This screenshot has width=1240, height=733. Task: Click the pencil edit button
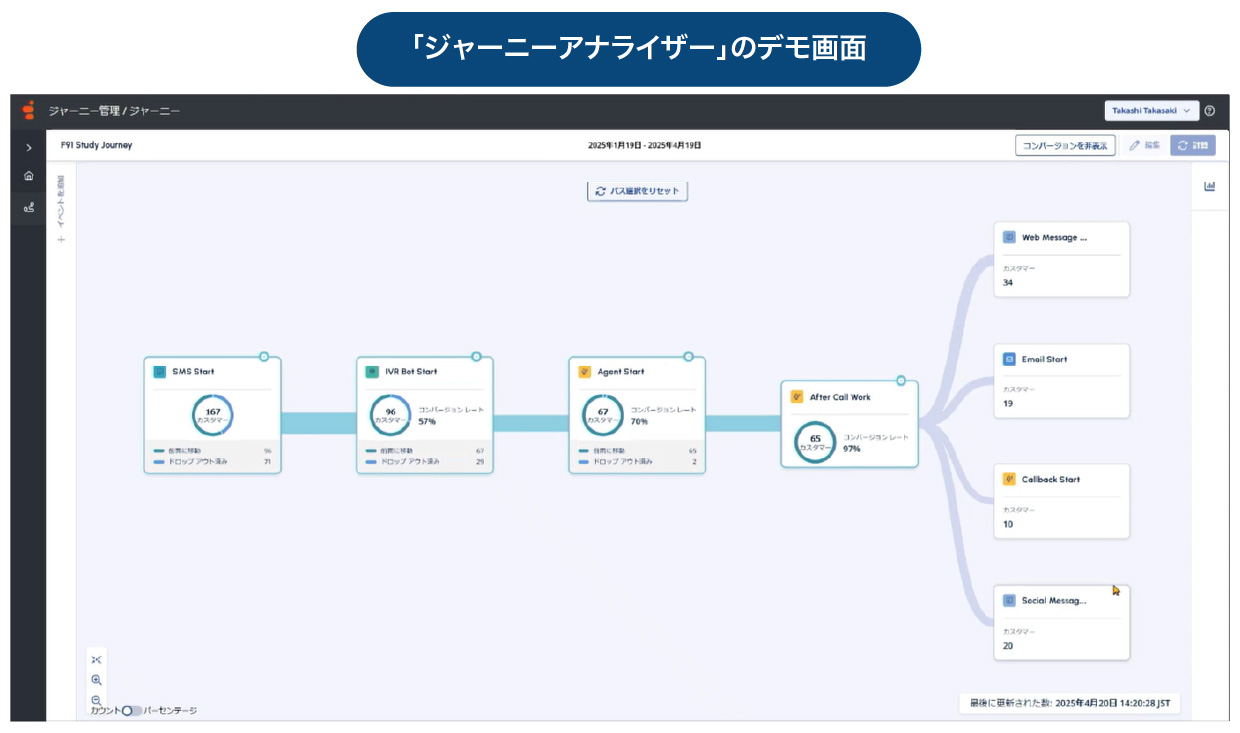click(x=1144, y=146)
